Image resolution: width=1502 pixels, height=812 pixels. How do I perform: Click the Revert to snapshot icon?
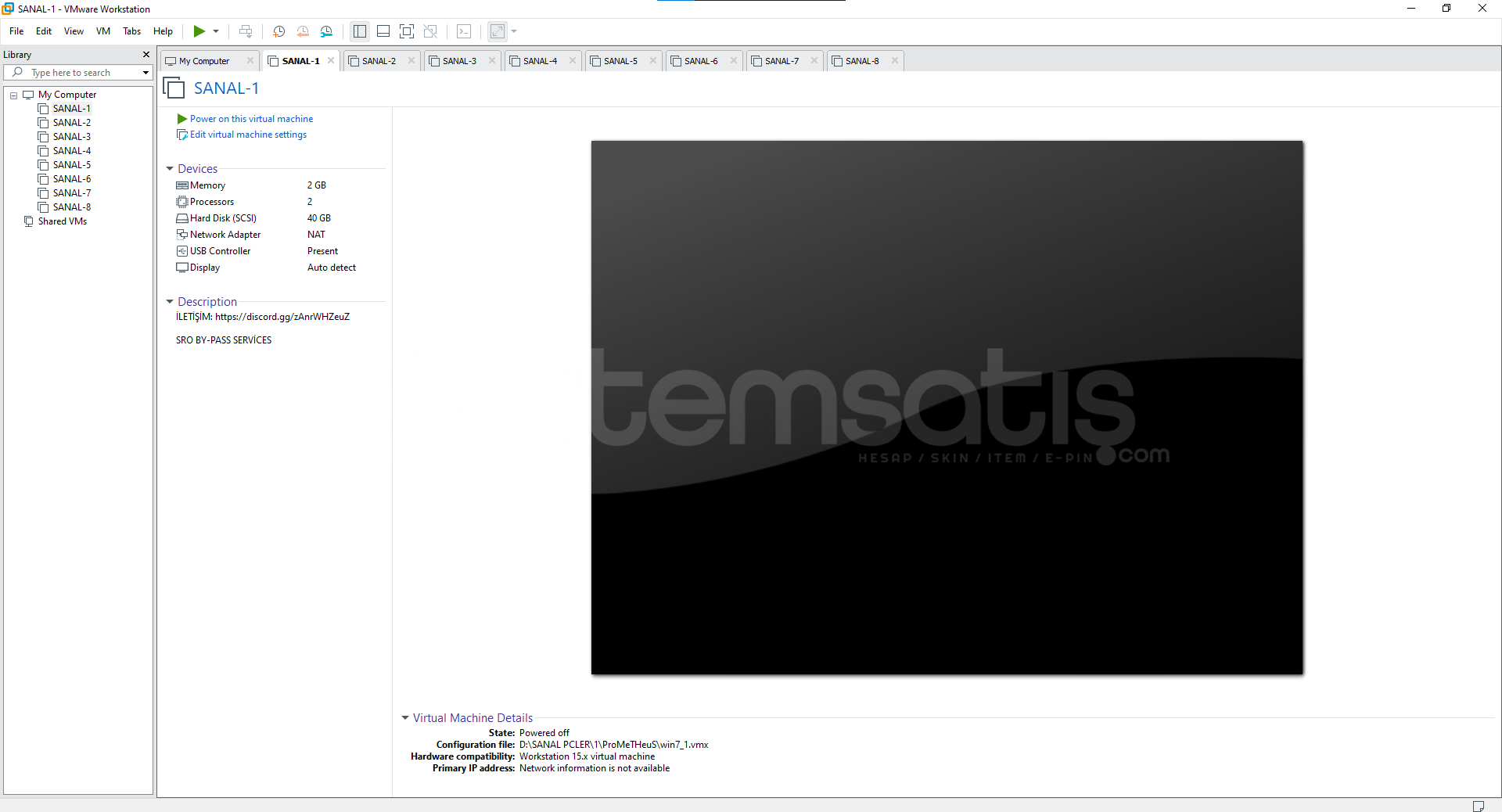[x=303, y=31]
